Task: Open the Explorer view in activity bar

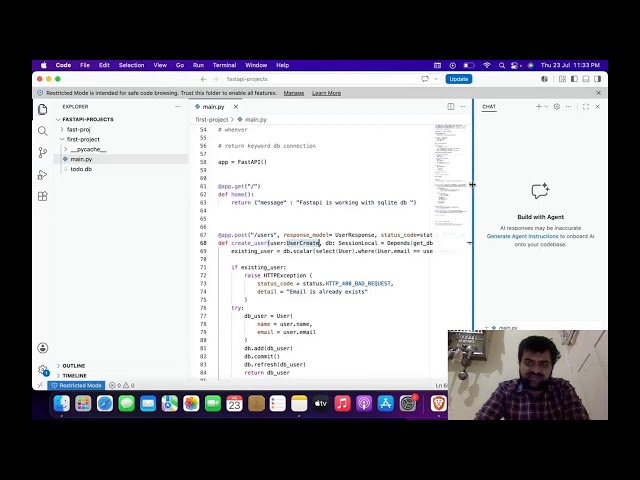Action: point(42,109)
